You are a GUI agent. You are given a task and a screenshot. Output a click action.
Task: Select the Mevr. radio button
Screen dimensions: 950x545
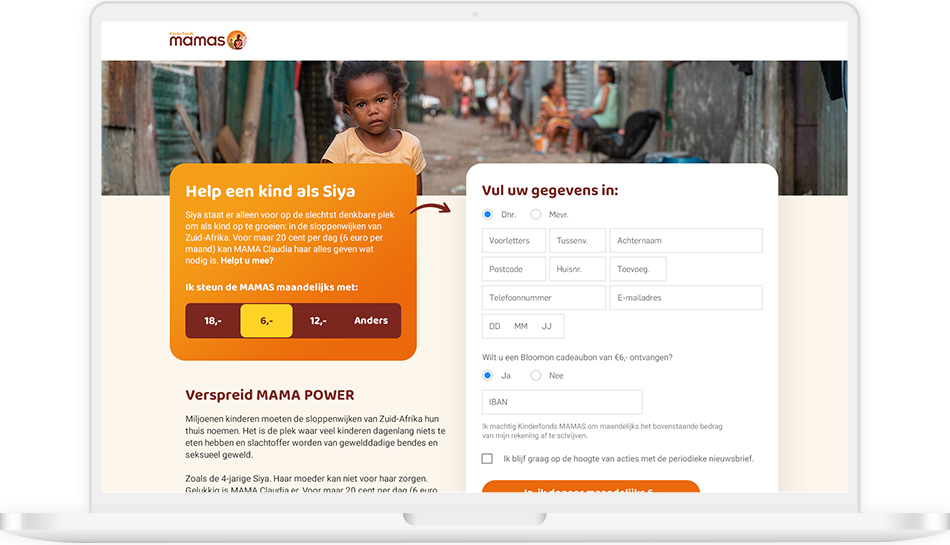coord(536,214)
